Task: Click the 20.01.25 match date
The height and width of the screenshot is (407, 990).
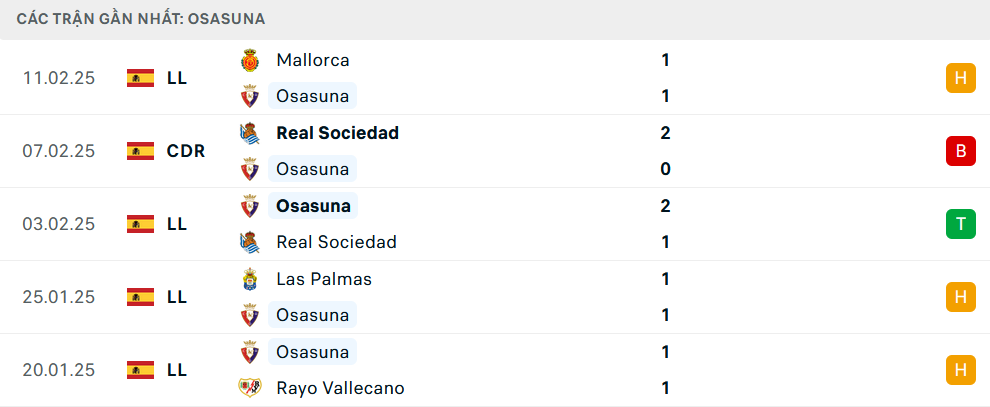Action: click(59, 370)
